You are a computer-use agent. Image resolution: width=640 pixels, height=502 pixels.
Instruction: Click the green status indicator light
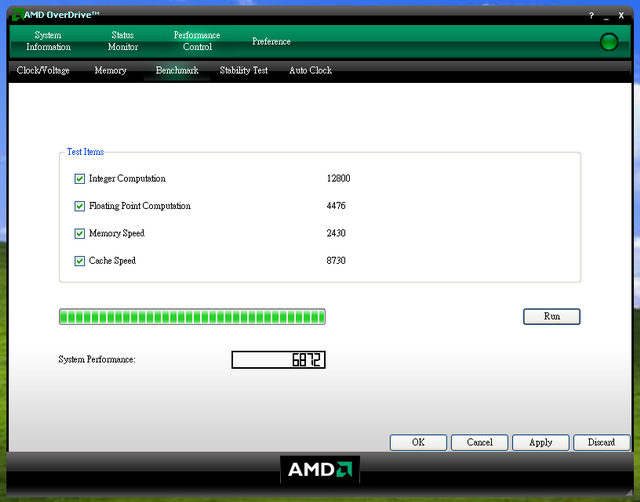click(609, 42)
